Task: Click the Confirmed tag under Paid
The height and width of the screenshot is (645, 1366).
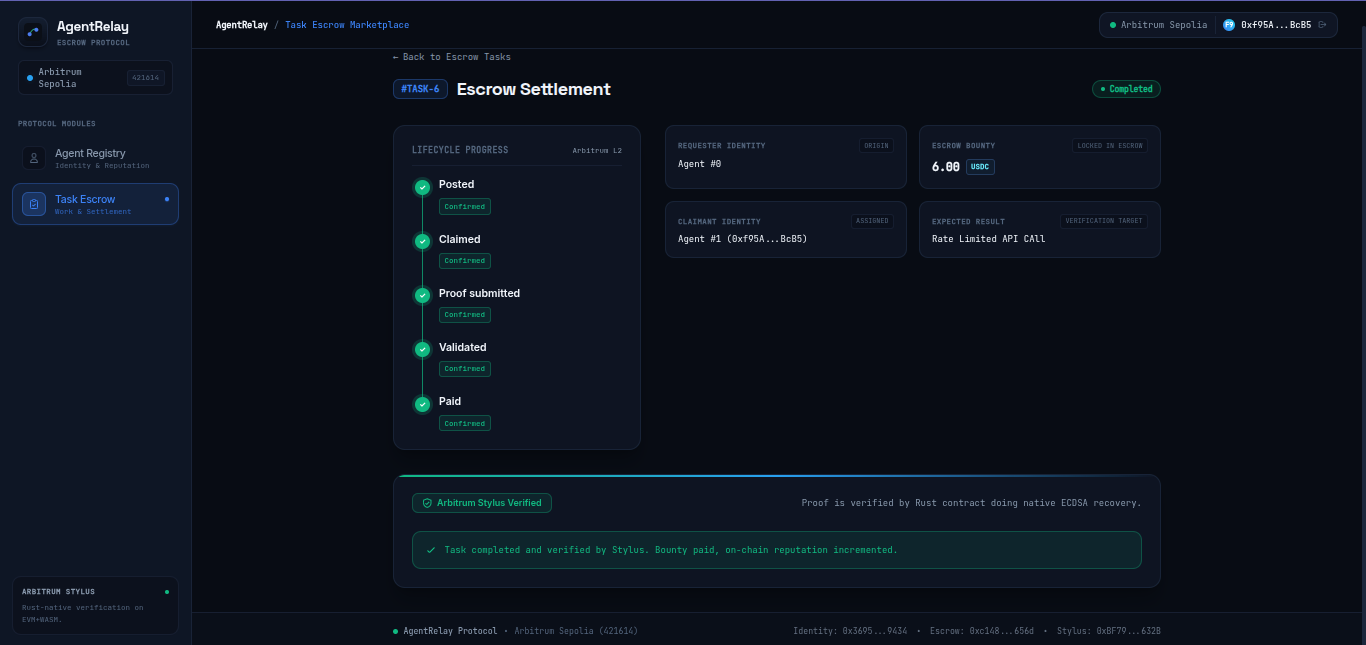Action: click(x=465, y=424)
